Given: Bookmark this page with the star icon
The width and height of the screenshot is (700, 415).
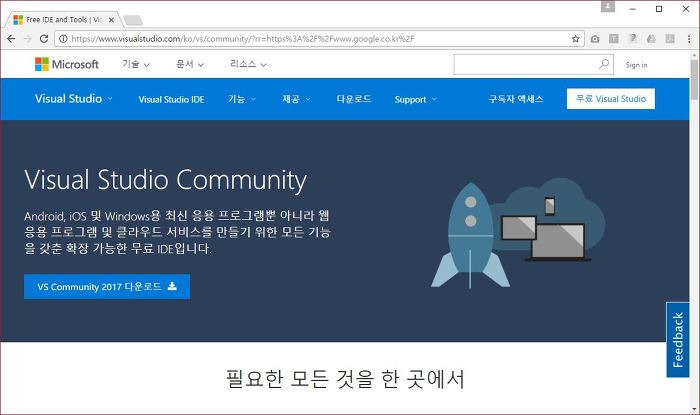Looking at the screenshot, I should tap(575, 39).
